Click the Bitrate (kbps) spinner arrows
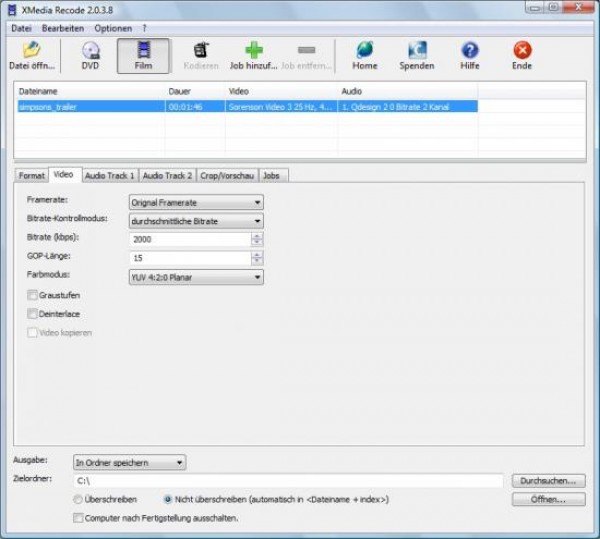 point(257,239)
